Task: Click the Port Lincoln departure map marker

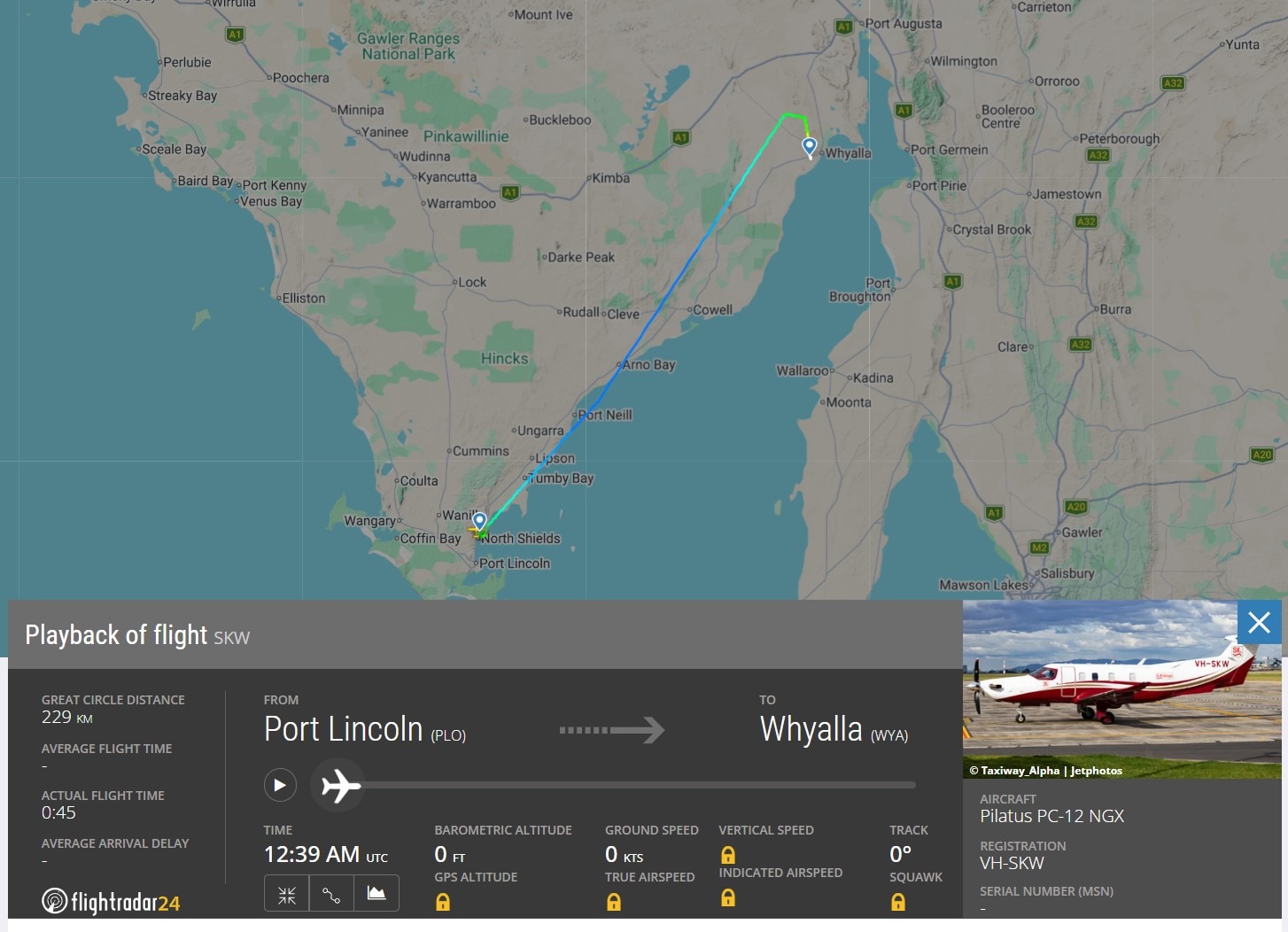Action: [478, 520]
